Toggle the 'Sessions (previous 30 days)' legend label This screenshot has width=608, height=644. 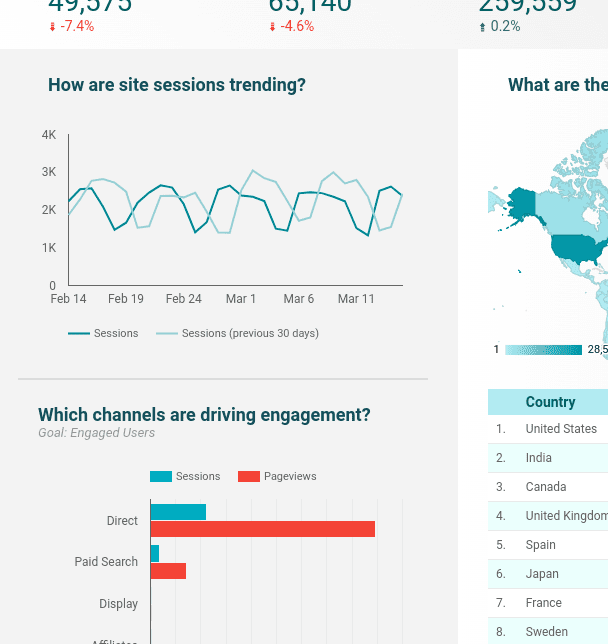(x=250, y=333)
